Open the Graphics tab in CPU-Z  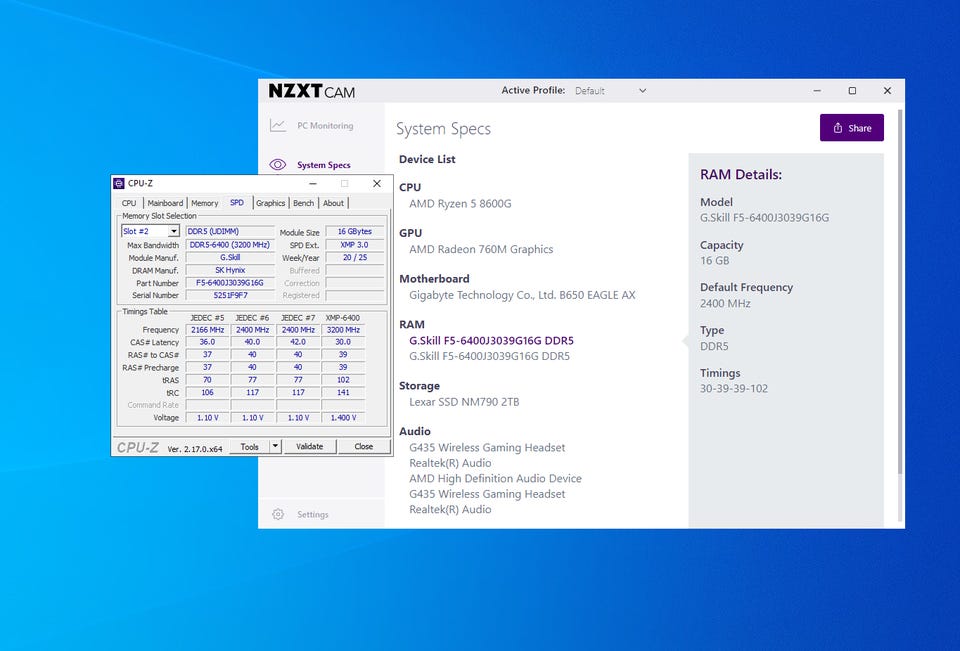pyautogui.click(x=270, y=203)
